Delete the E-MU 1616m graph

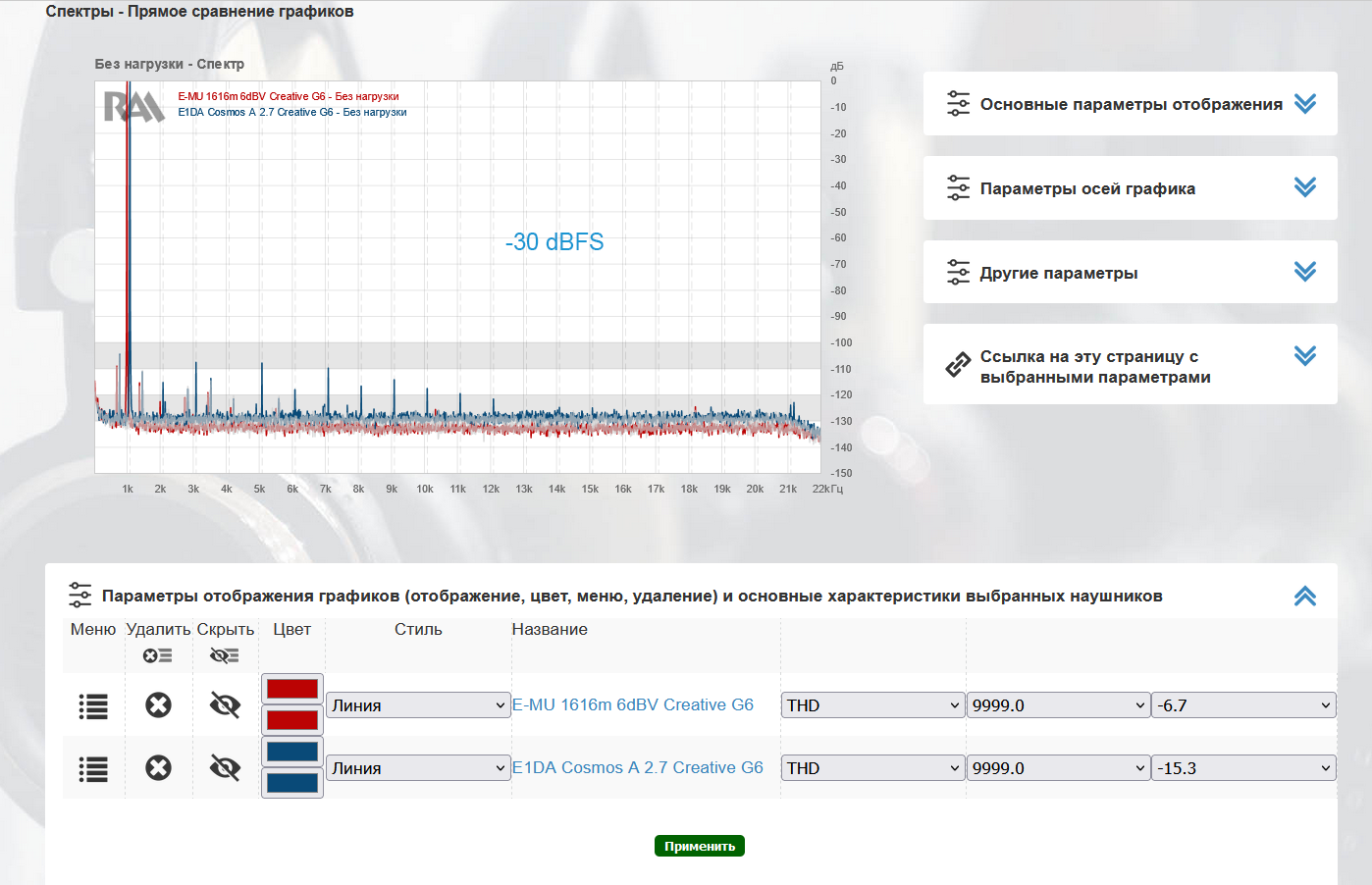click(158, 704)
